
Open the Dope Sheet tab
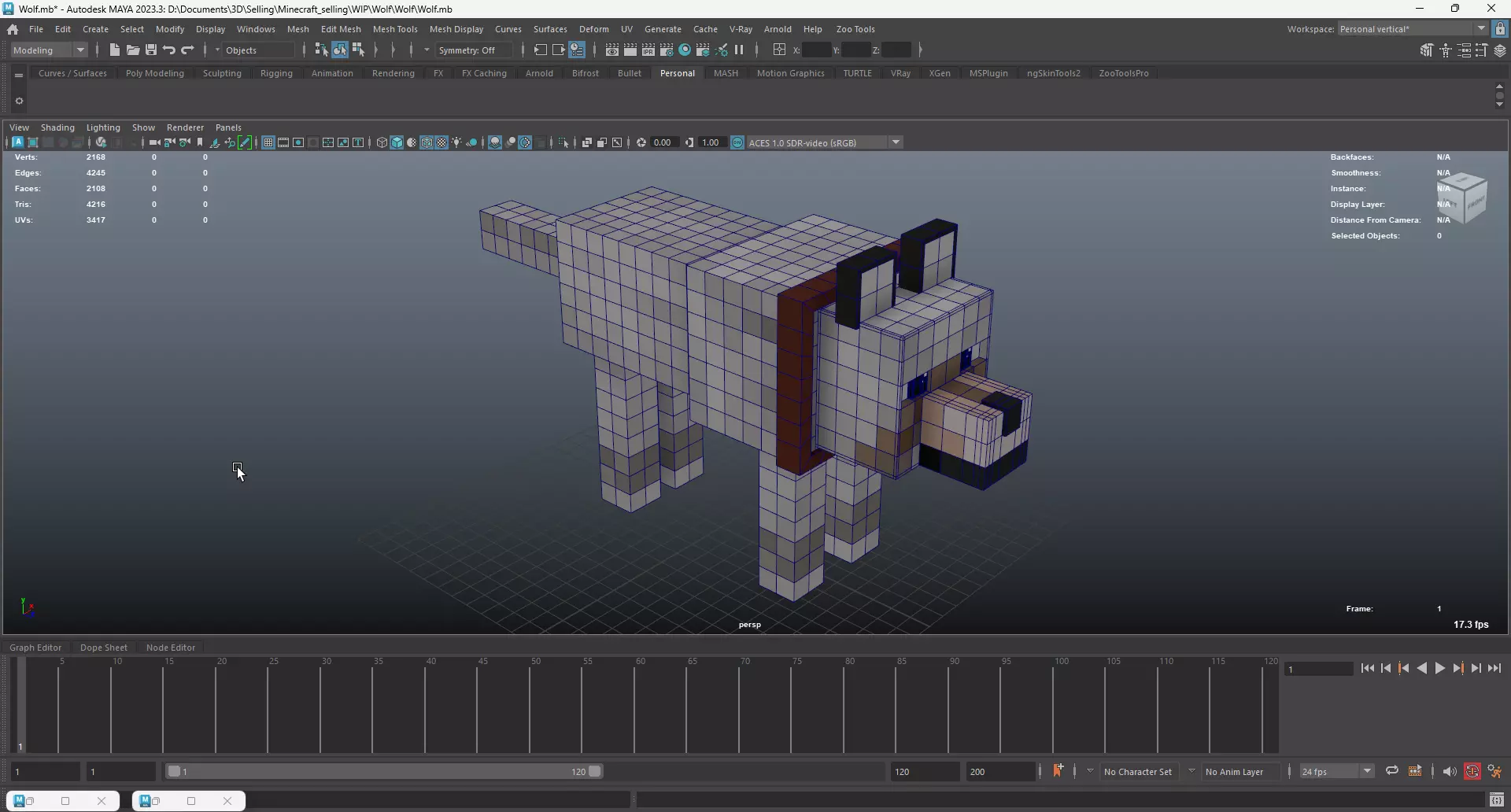tap(104, 648)
